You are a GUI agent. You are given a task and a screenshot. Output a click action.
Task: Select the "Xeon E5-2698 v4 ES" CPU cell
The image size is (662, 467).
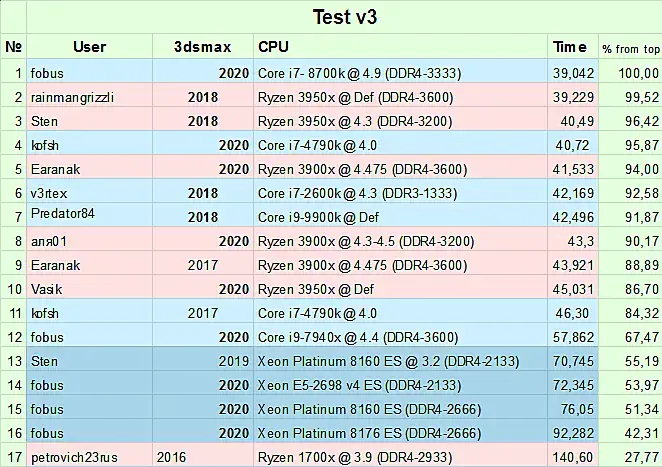(x=400, y=385)
